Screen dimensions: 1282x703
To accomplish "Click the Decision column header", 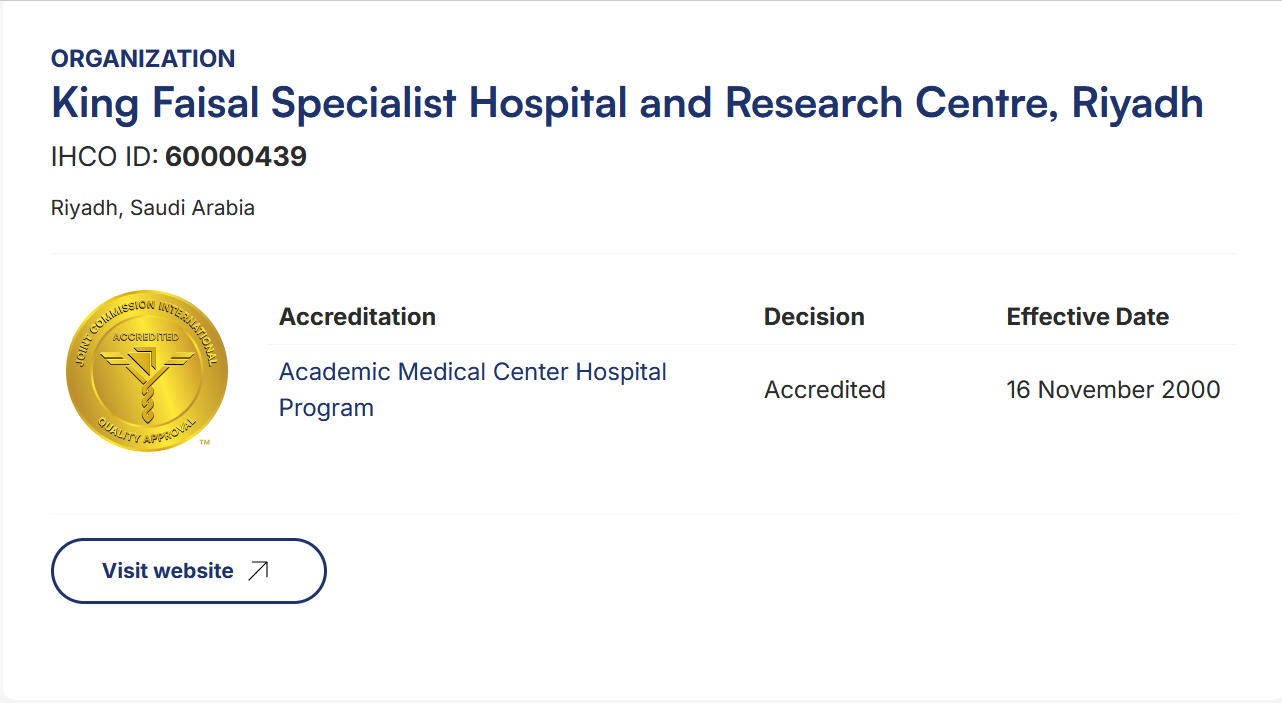I will click(x=814, y=317).
